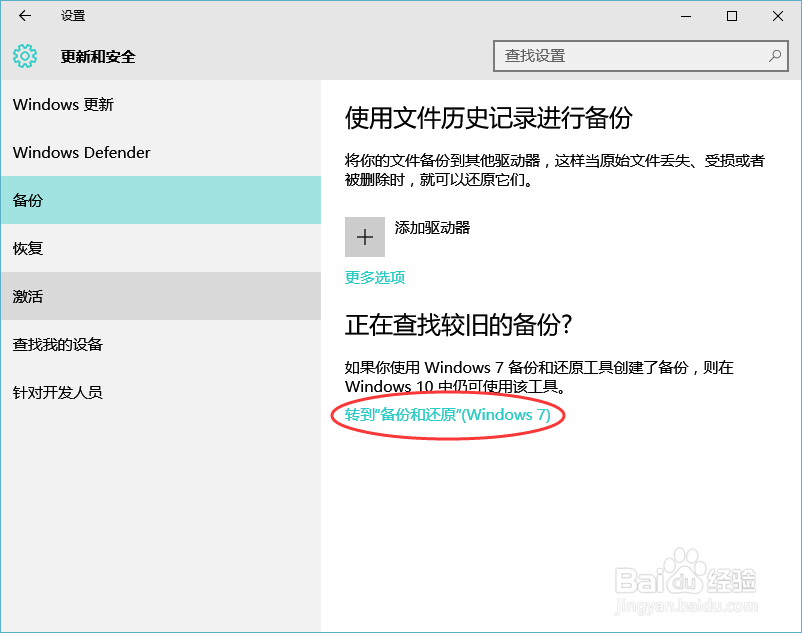The height and width of the screenshot is (633, 802).
Task: Open 转到"备份和还原"(Windows 7) link
Action: (x=448, y=415)
